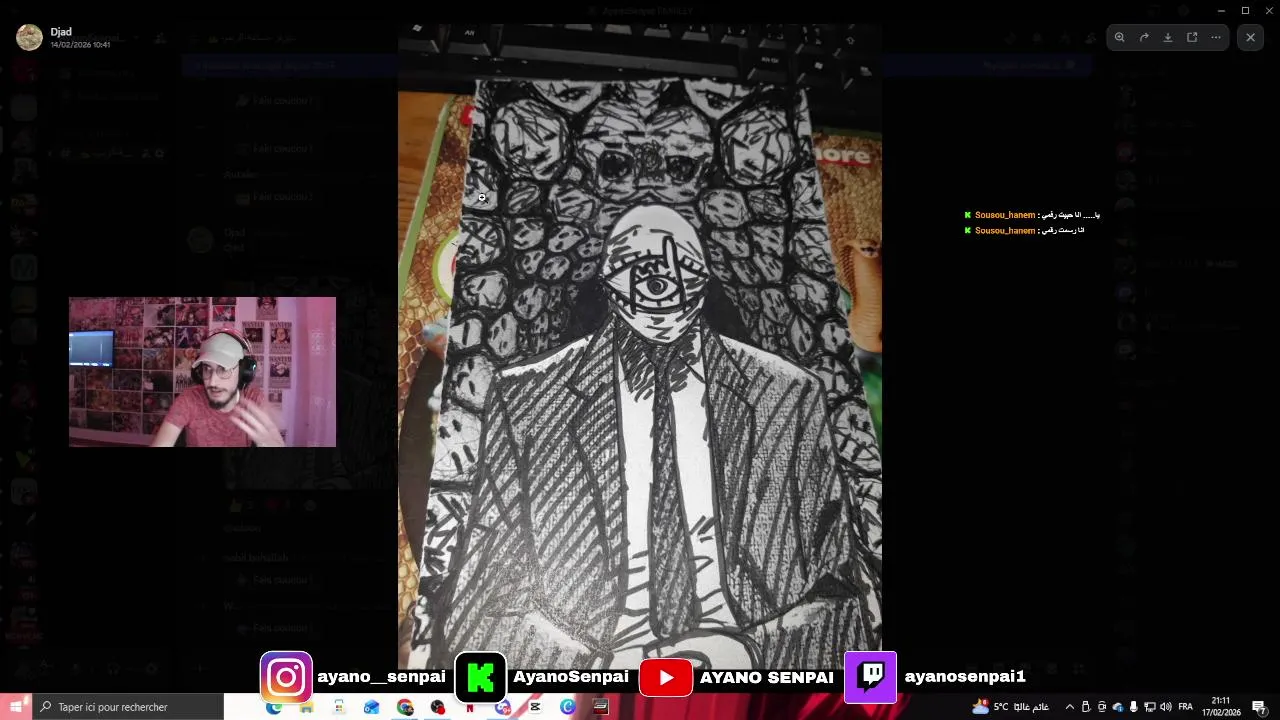1280x720 pixels.
Task: Download the image with the download icon
Action: pyautogui.click(x=1168, y=37)
